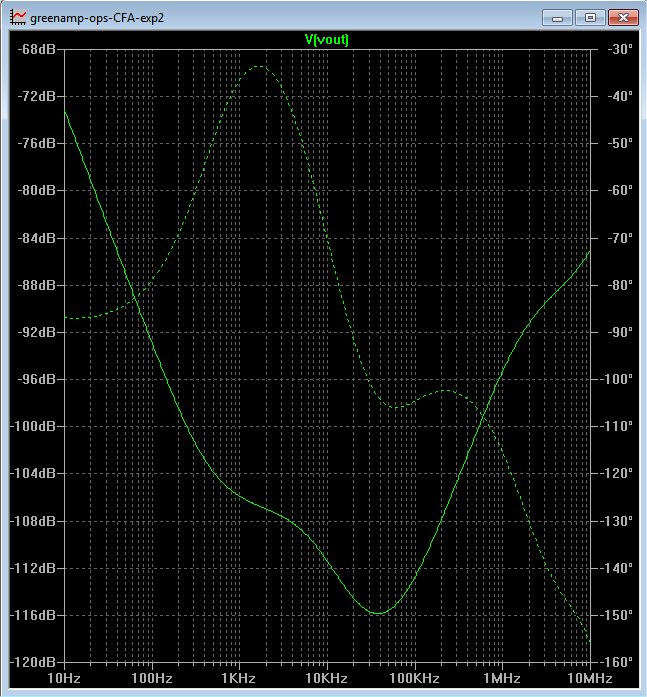
Task: Click the -150° phase axis label
Action: click(x=616, y=615)
